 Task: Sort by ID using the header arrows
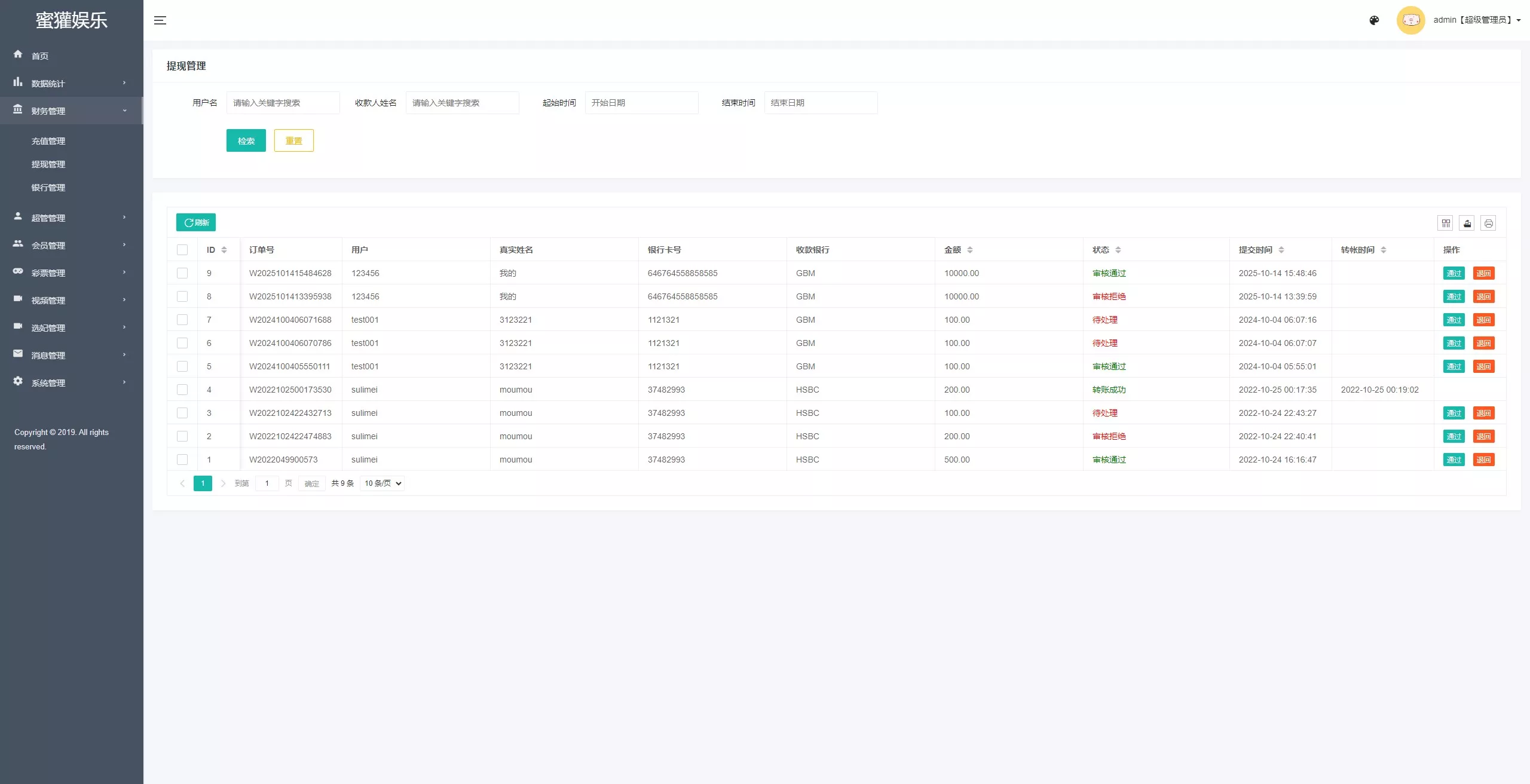coord(224,250)
